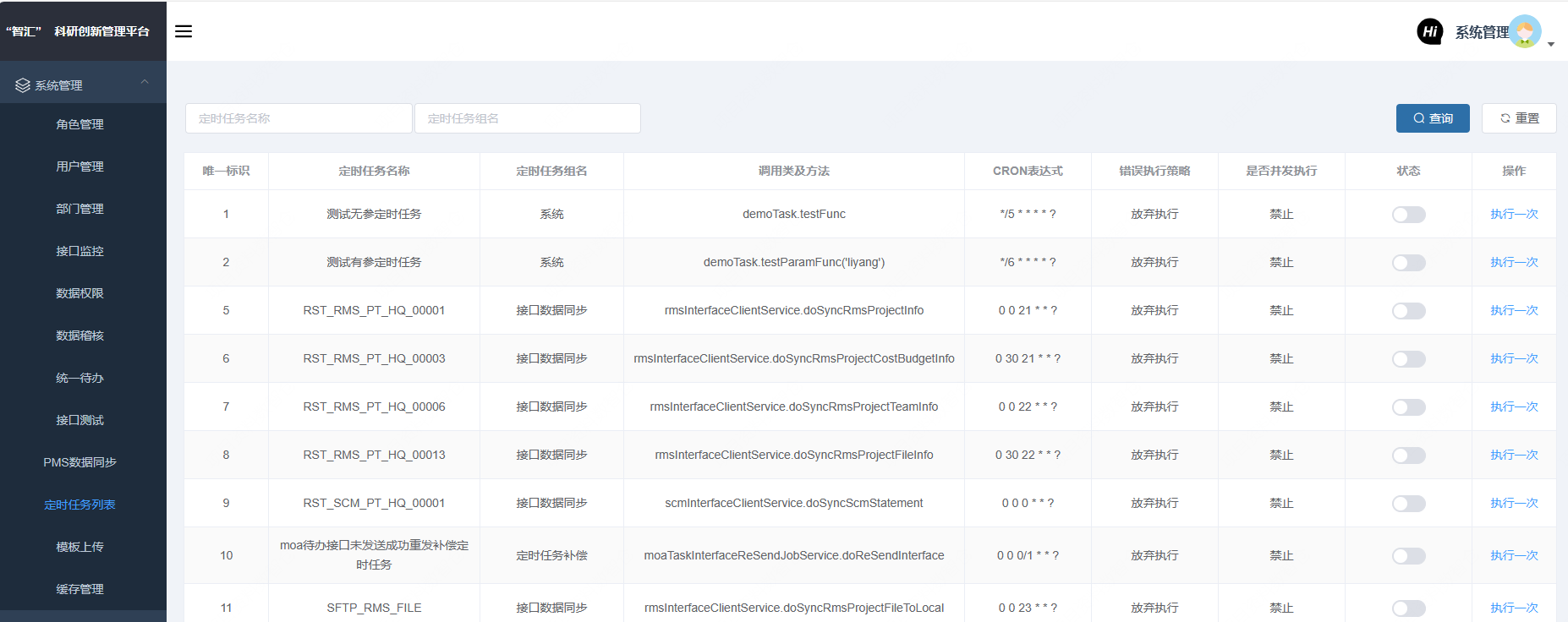Viewport: 1568px width, 622px height.
Task: Click 执行一次 for RST_RMS_PT_HQ_00003
Action: tap(1514, 358)
